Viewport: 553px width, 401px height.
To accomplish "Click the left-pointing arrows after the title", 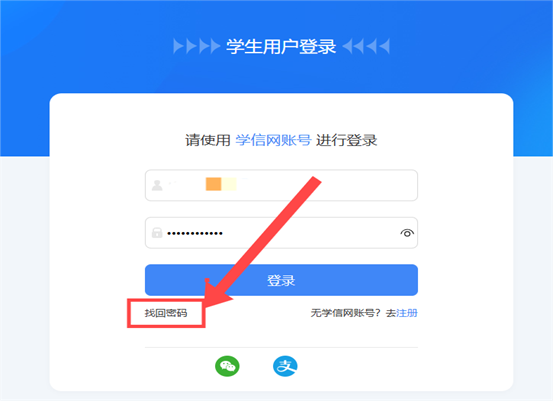I will pyautogui.click(x=366, y=46).
